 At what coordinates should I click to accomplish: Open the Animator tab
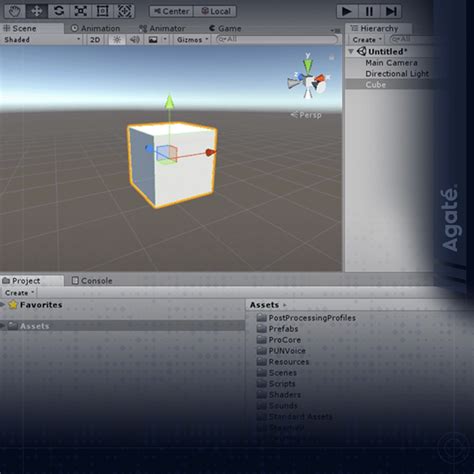point(162,28)
